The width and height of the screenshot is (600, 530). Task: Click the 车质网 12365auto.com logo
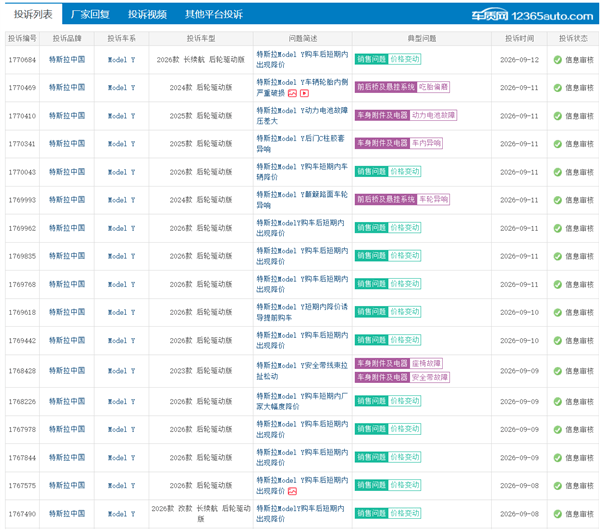click(532, 16)
